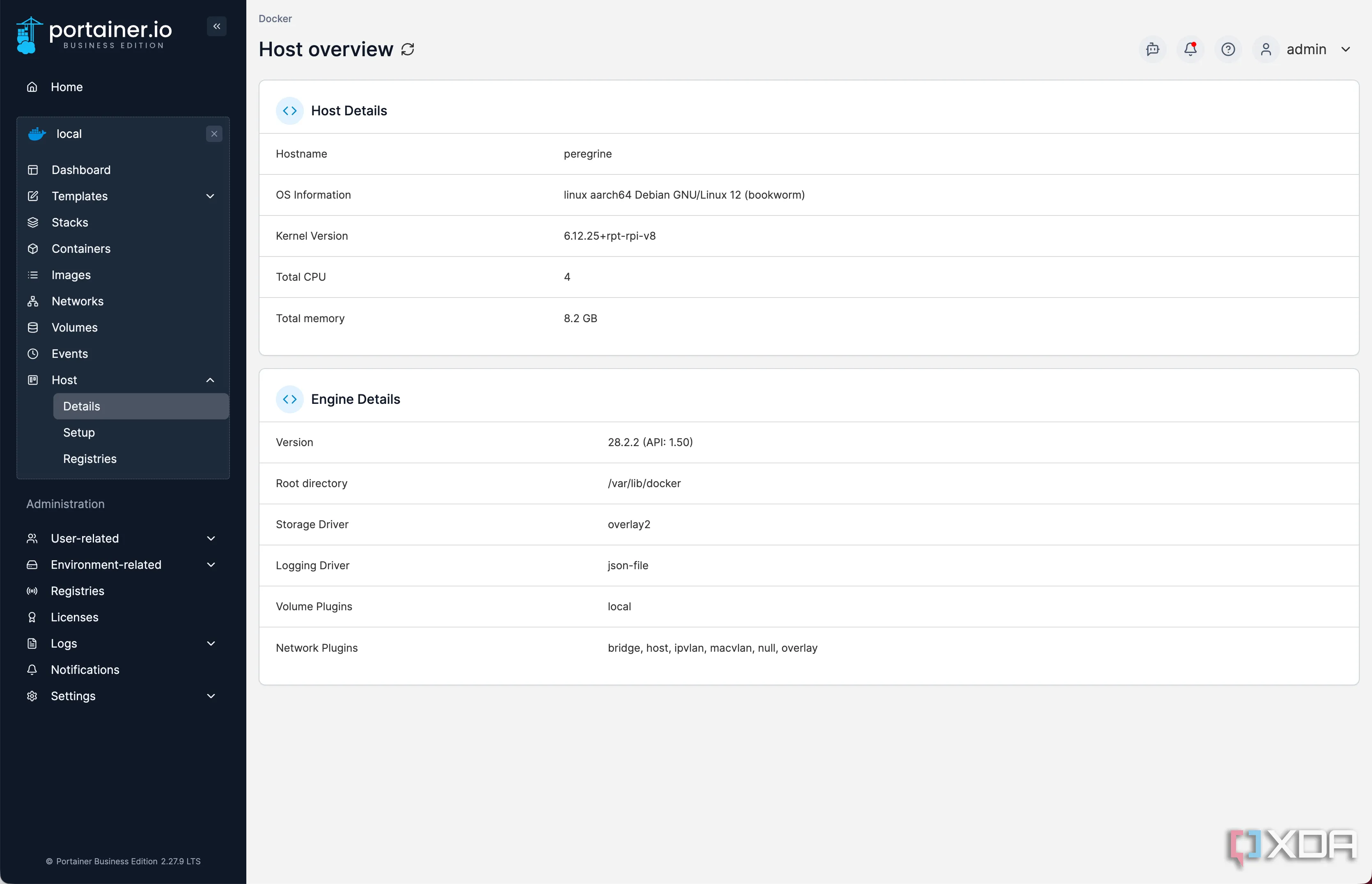This screenshot has height=884, width=1372.
Task: Click the Logs document icon
Action: click(32, 644)
